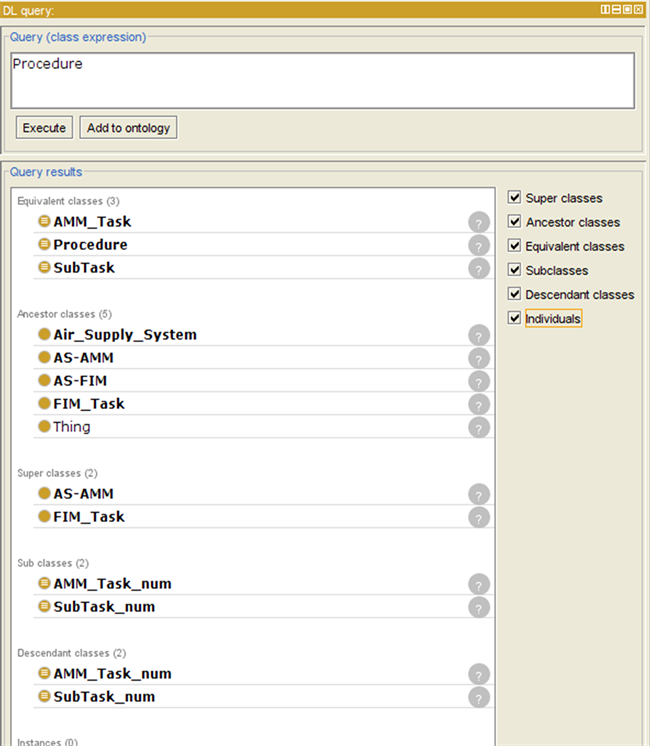Click inside the class expression query field
650x746 pixels.
pyautogui.click(x=322, y=80)
